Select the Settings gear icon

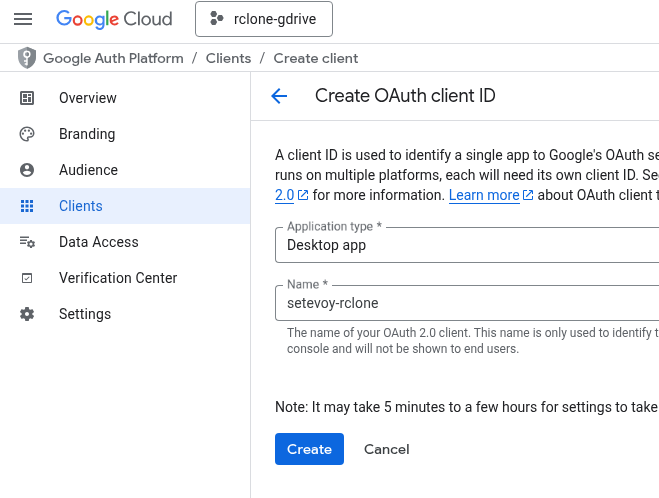pos(27,314)
